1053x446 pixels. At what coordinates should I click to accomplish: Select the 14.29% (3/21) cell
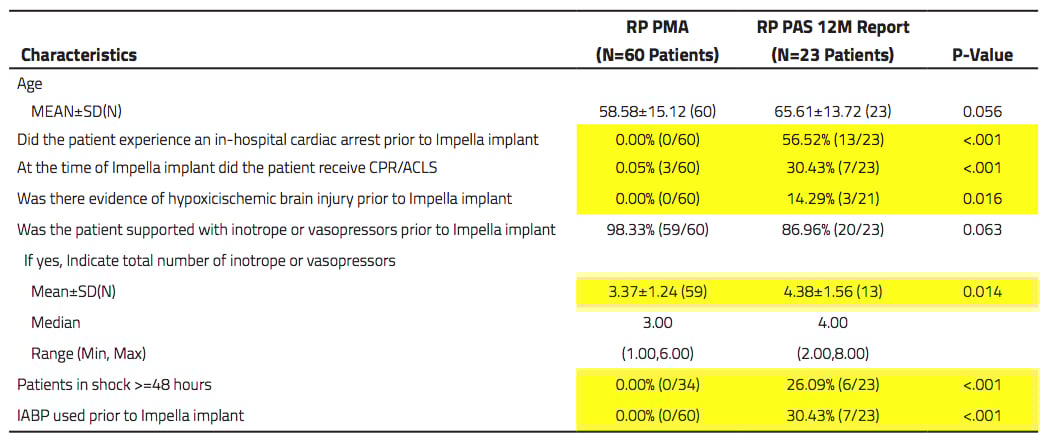tap(833, 199)
